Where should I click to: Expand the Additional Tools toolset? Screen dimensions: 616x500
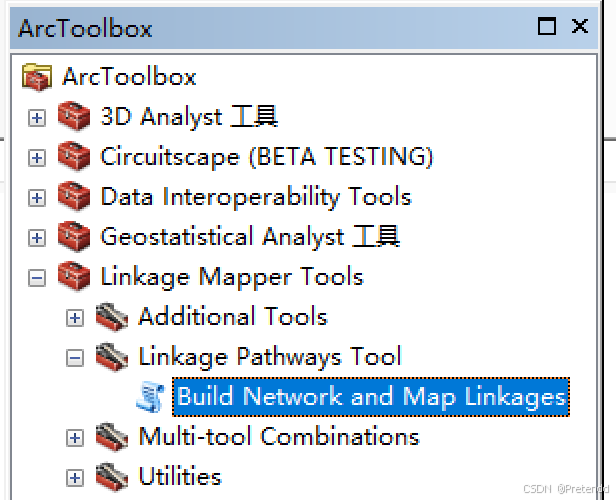(x=75, y=318)
